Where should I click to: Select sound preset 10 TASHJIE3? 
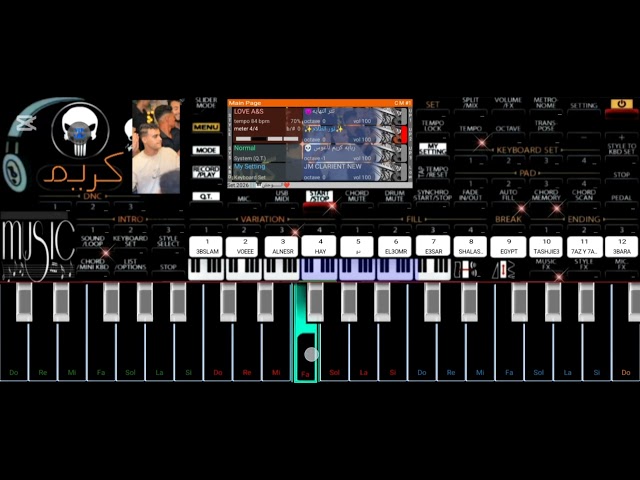click(547, 247)
